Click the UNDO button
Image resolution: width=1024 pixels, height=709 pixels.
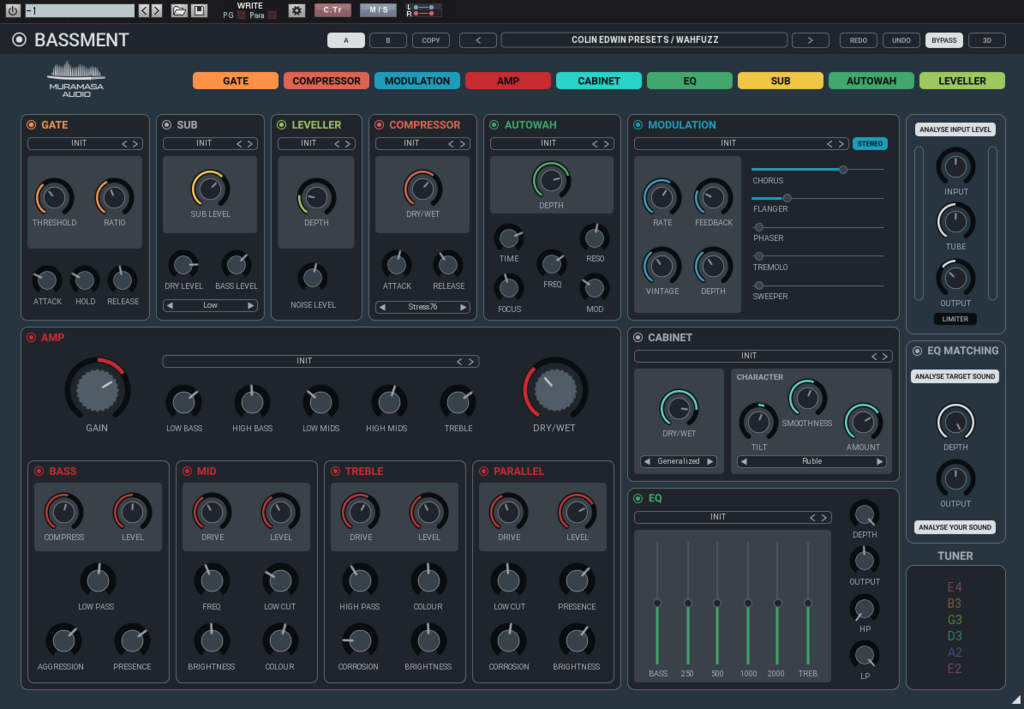pos(901,40)
